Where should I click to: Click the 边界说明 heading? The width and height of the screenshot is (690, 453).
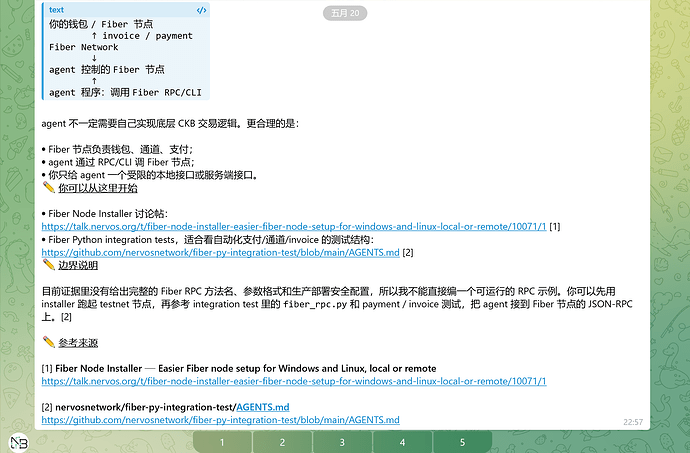point(78,265)
